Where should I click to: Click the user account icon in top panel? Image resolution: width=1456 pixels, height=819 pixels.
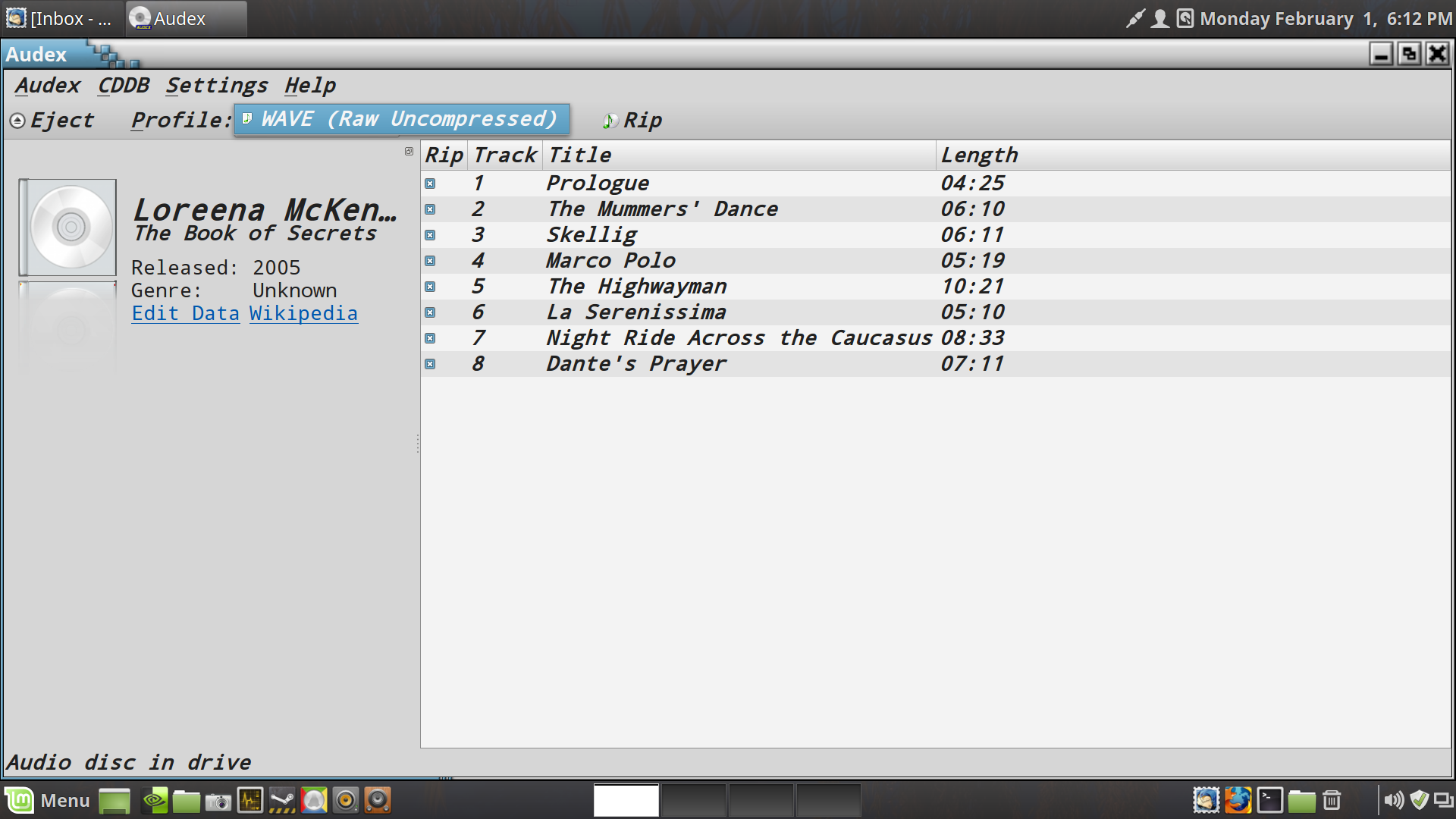[1159, 18]
